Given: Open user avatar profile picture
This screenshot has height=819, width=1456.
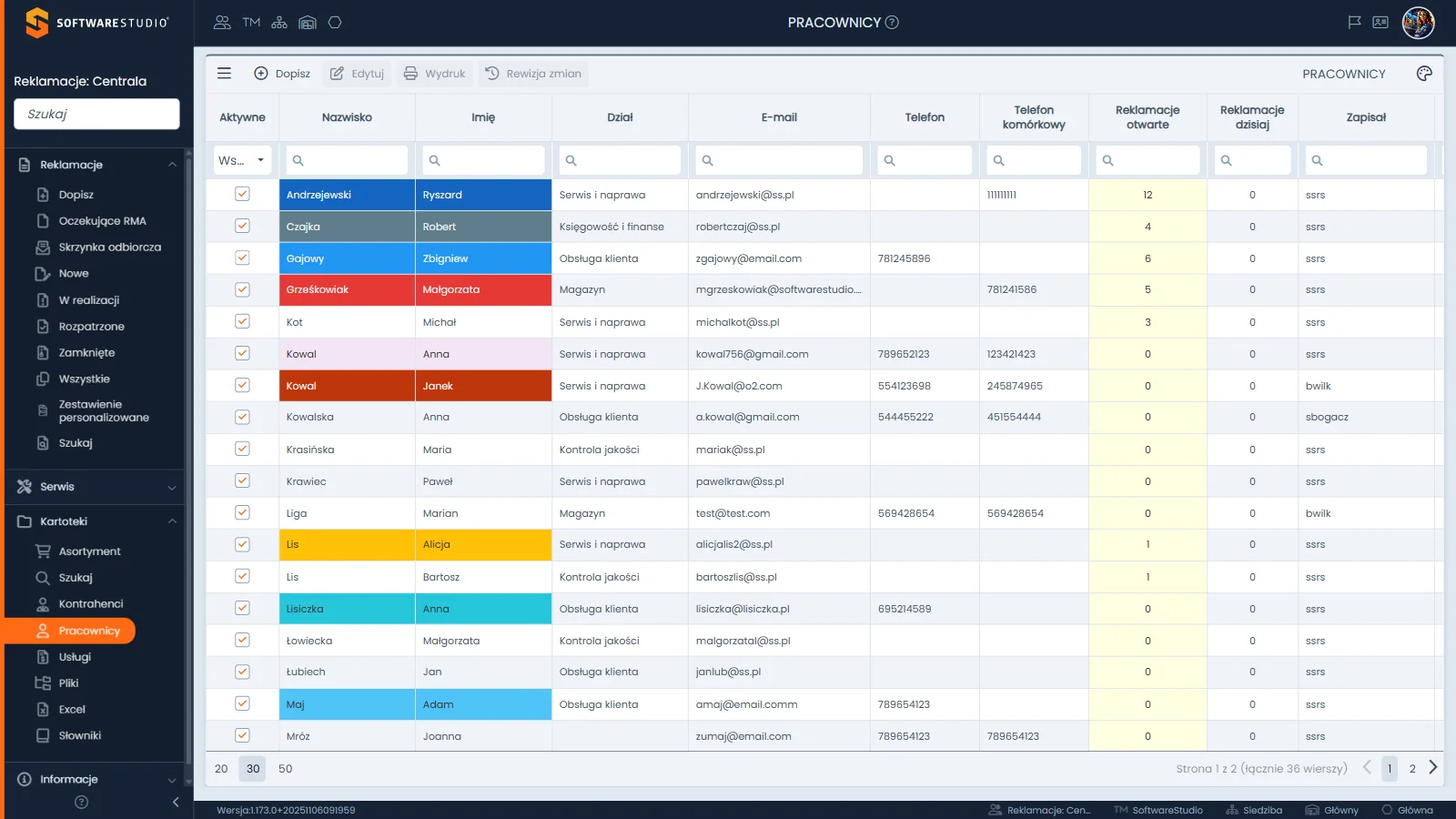Looking at the screenshot, I should point(1419,23).
